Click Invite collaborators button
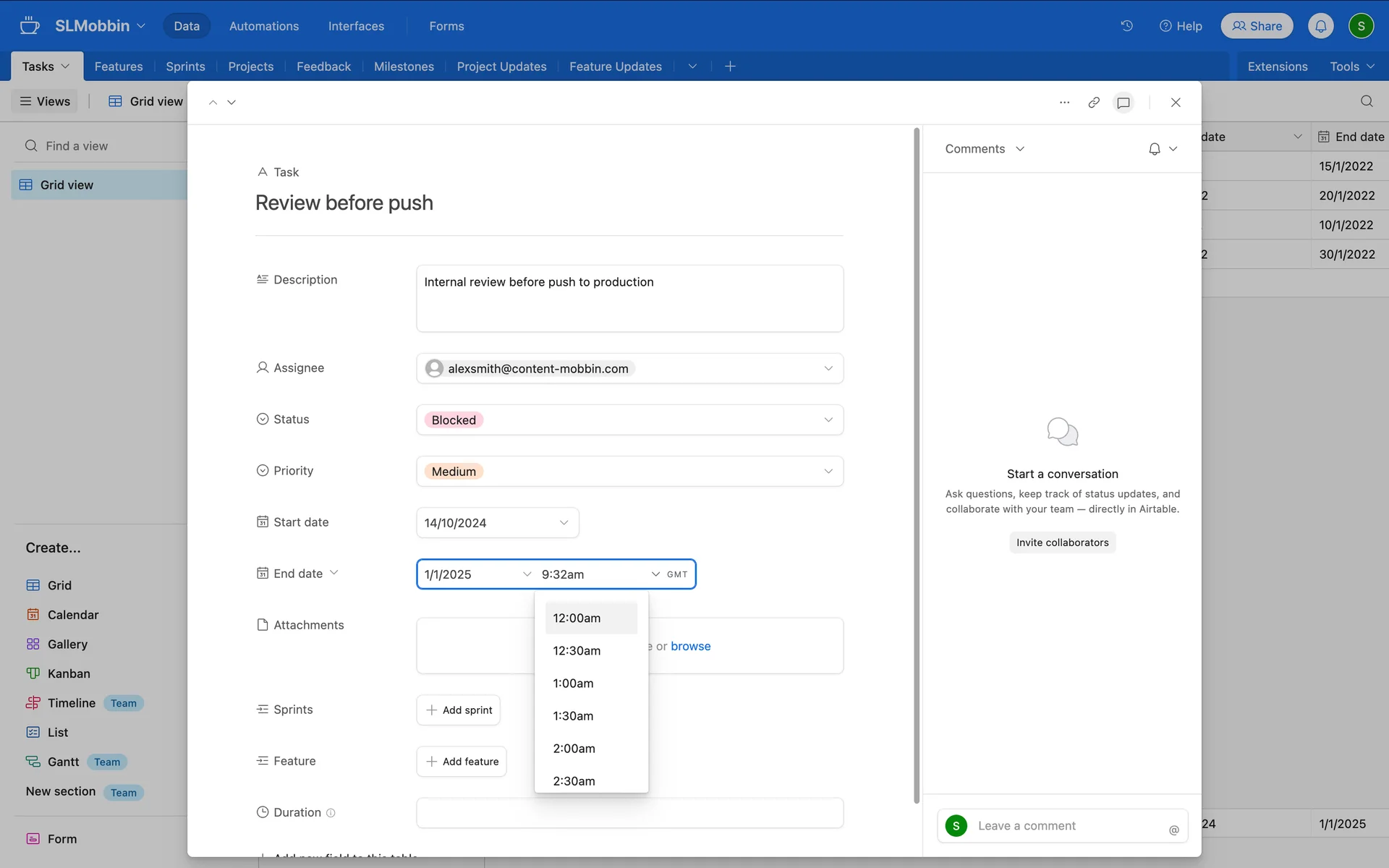 1062,542
